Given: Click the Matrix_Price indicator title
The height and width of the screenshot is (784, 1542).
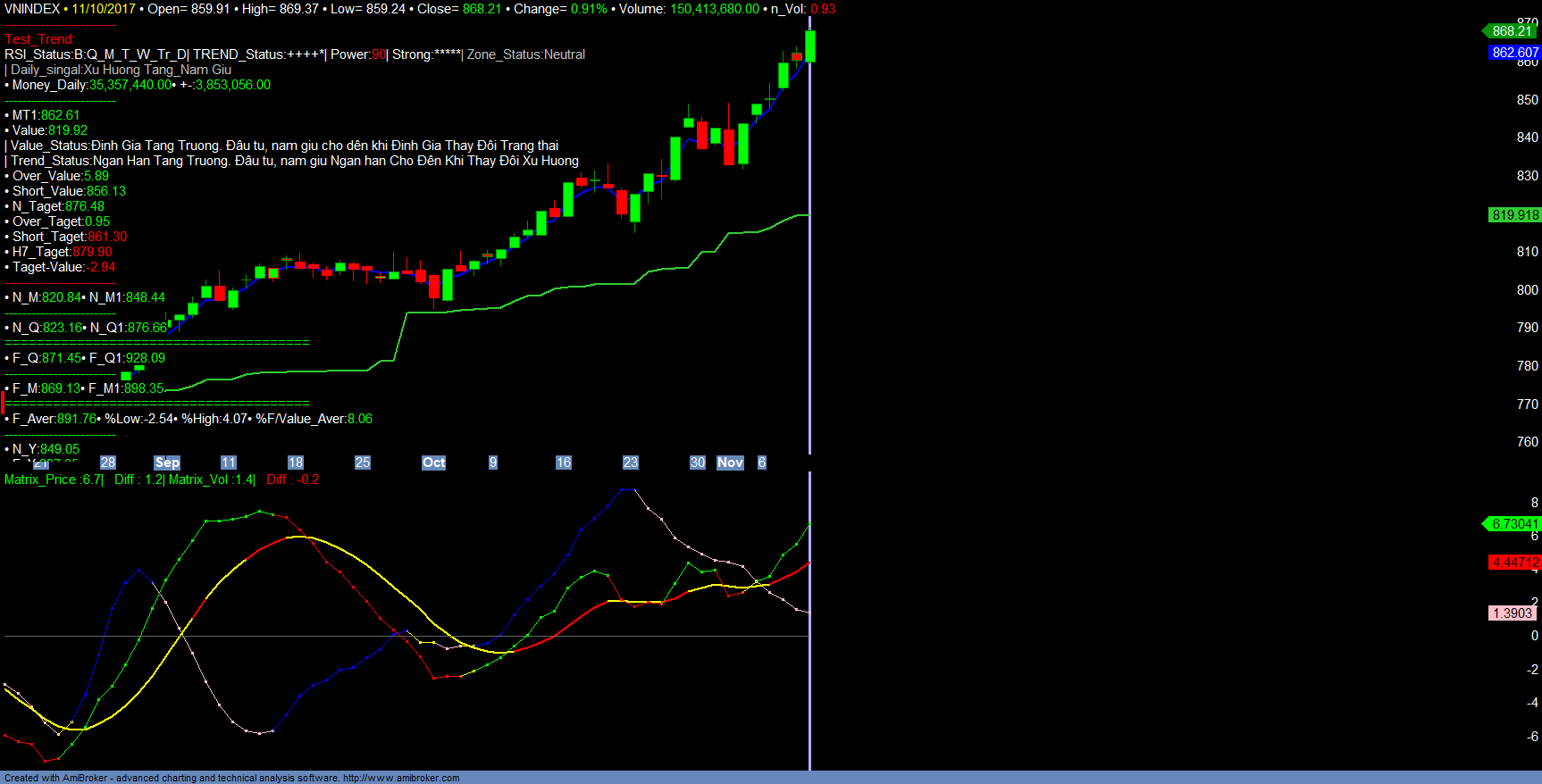Looking at the screenshot, I should point(41,480).
